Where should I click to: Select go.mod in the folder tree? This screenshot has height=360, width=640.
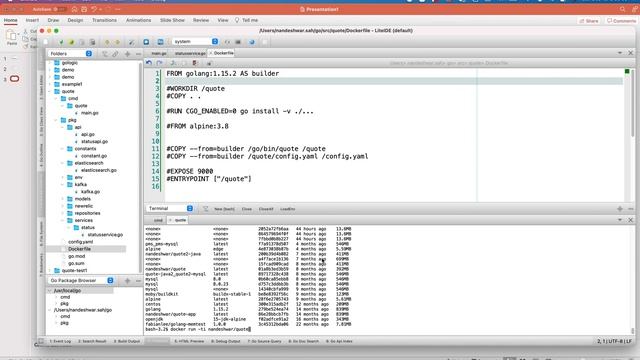point(76,256)
